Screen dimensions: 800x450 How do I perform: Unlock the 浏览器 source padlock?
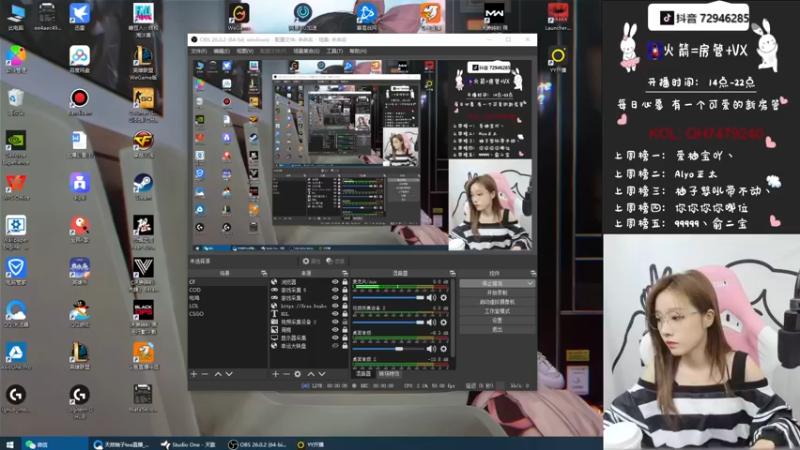[x=345, y=282]
